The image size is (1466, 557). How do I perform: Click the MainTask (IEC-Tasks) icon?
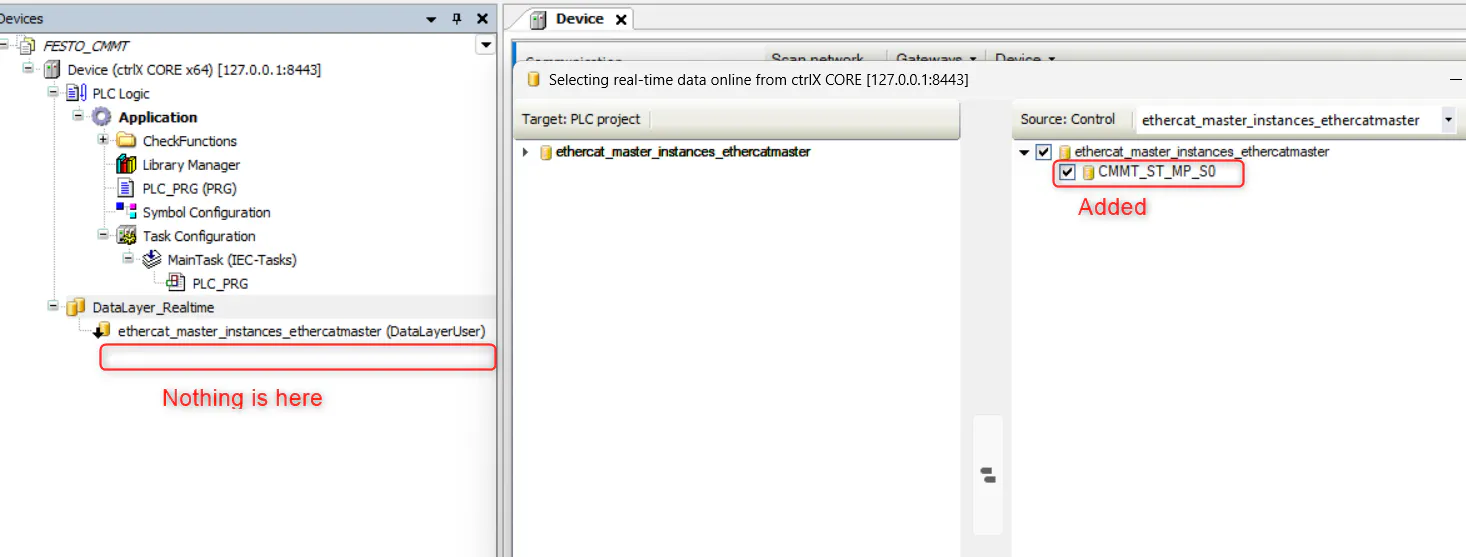(x=151, y=260)
